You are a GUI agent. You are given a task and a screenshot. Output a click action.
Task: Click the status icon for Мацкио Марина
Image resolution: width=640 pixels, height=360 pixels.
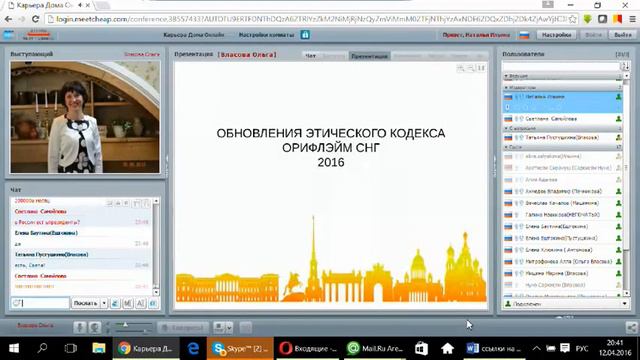[618, 273]
